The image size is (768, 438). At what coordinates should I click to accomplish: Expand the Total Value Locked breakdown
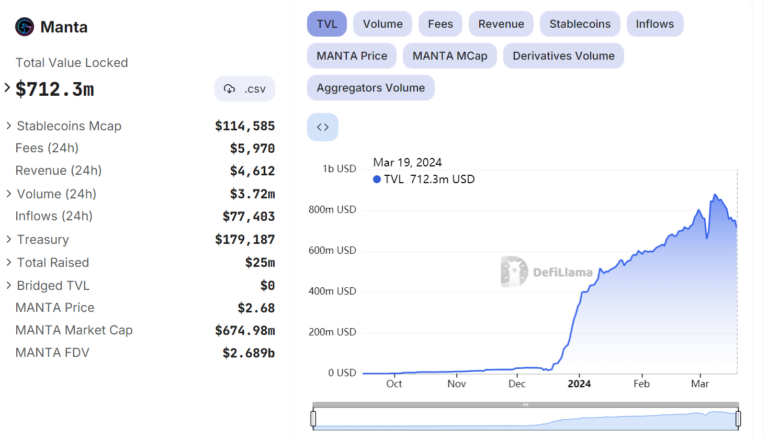point(8,88)
